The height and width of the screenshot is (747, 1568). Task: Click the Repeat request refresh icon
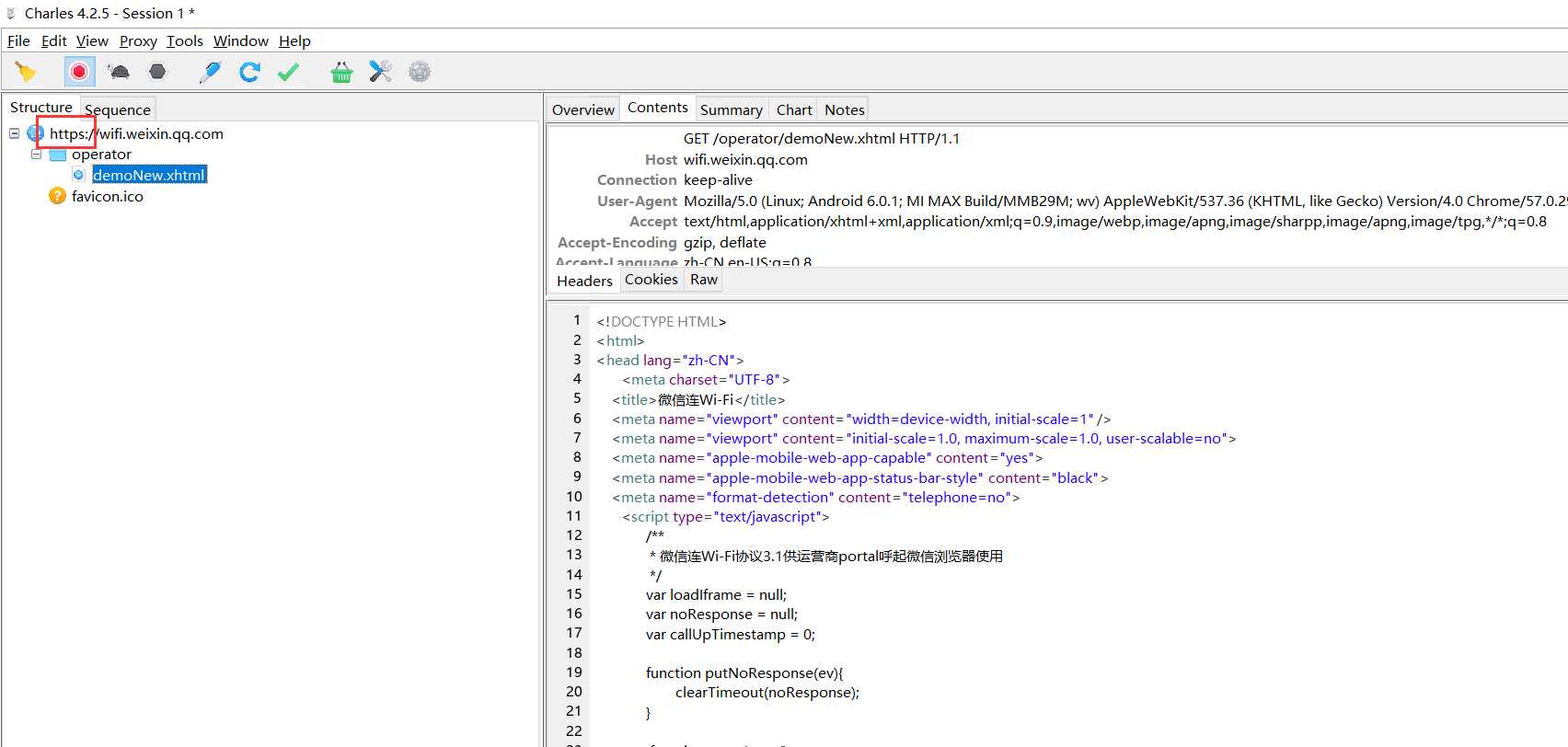coord(249,72)
